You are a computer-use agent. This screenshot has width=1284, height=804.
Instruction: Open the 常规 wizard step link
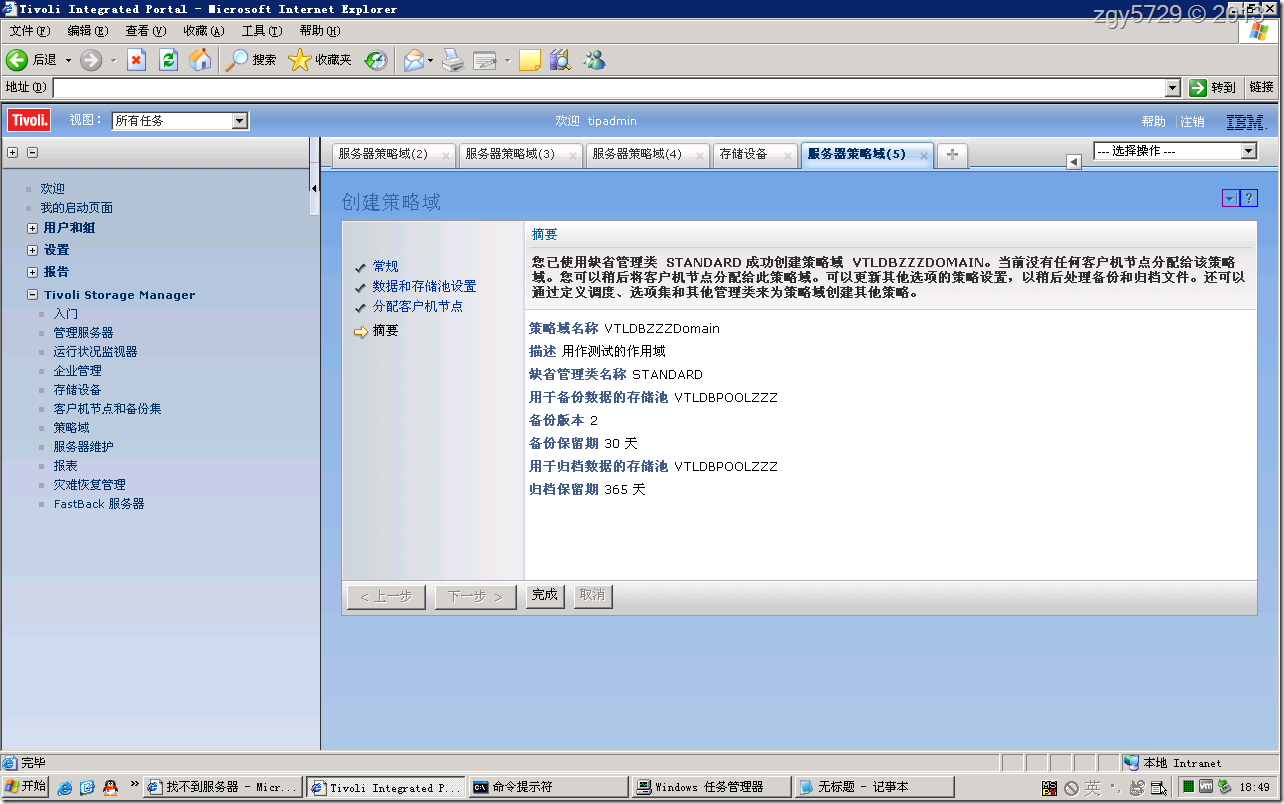point(385,267)
